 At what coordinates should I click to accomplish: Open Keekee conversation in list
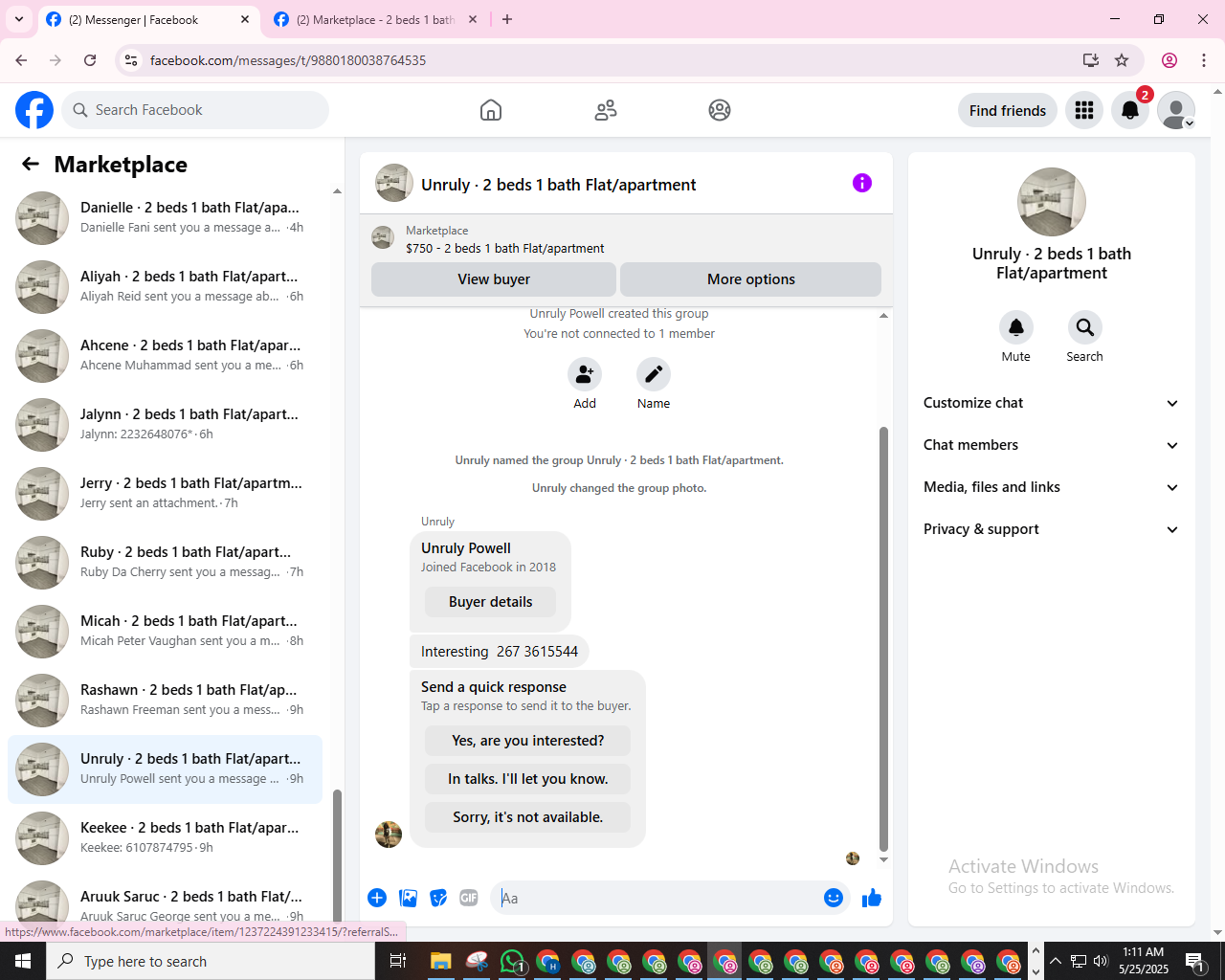(165, 837)
